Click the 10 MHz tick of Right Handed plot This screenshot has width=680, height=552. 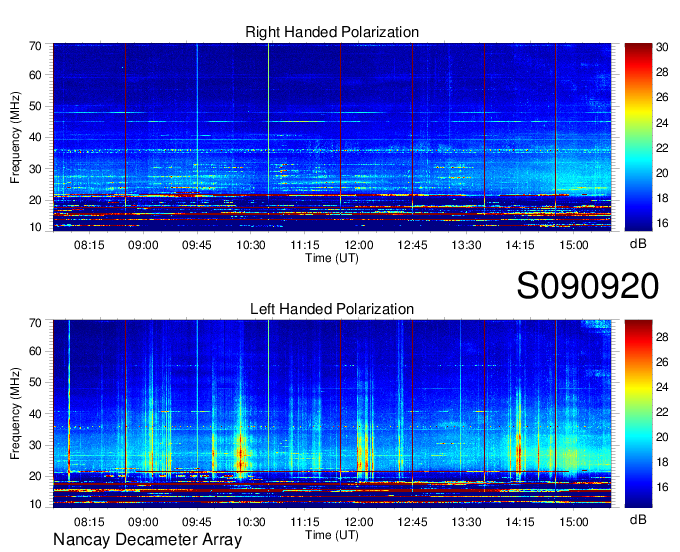[x=35, y=227]
